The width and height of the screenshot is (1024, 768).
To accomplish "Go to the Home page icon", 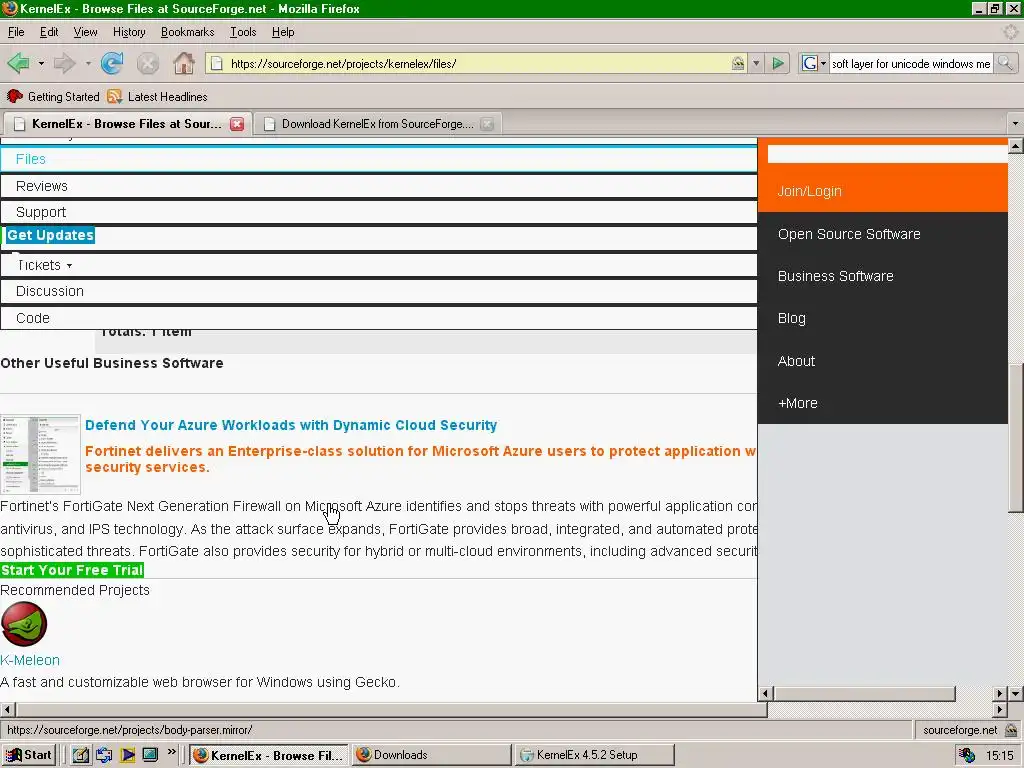I will (184, 63).
